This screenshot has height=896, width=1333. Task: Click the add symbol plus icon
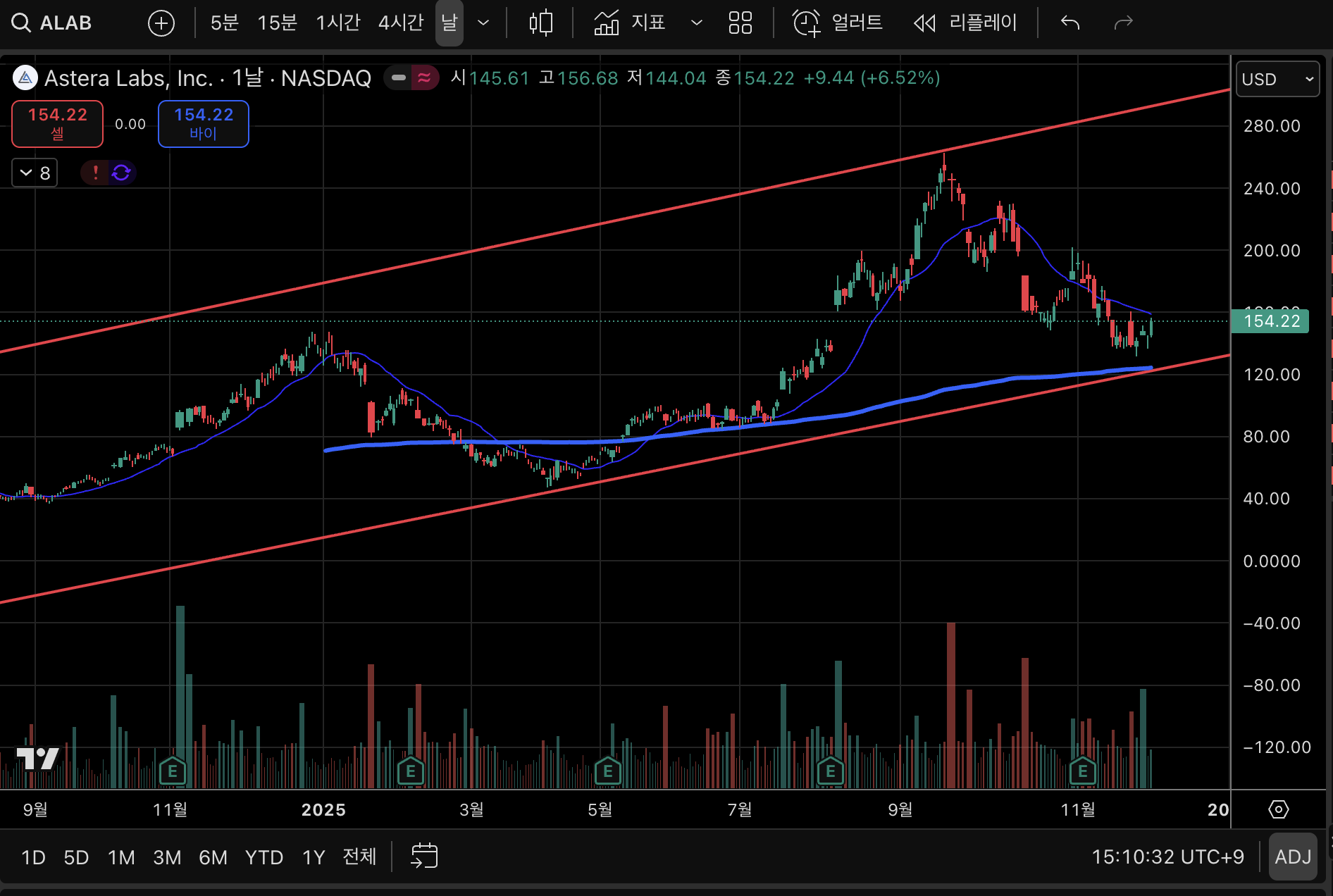pos(161,23)
